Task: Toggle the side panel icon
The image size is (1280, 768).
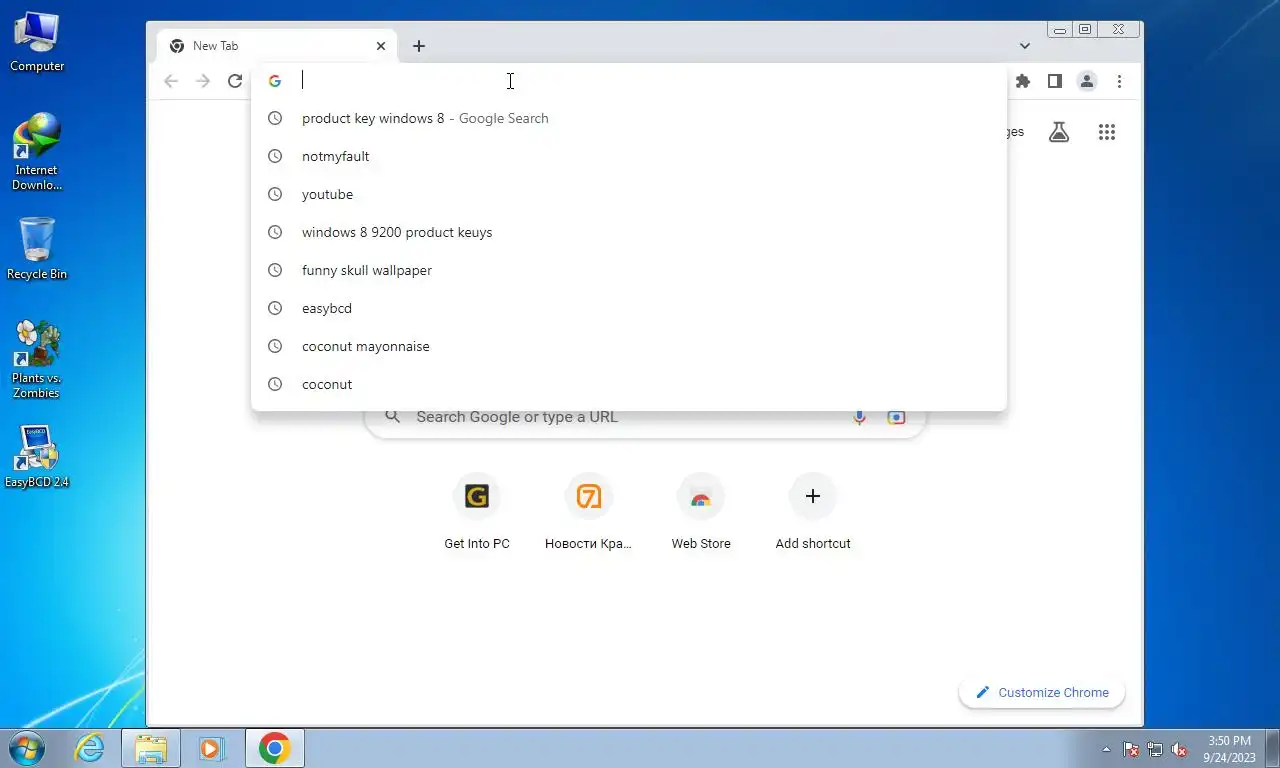Action: [1054, 81]
